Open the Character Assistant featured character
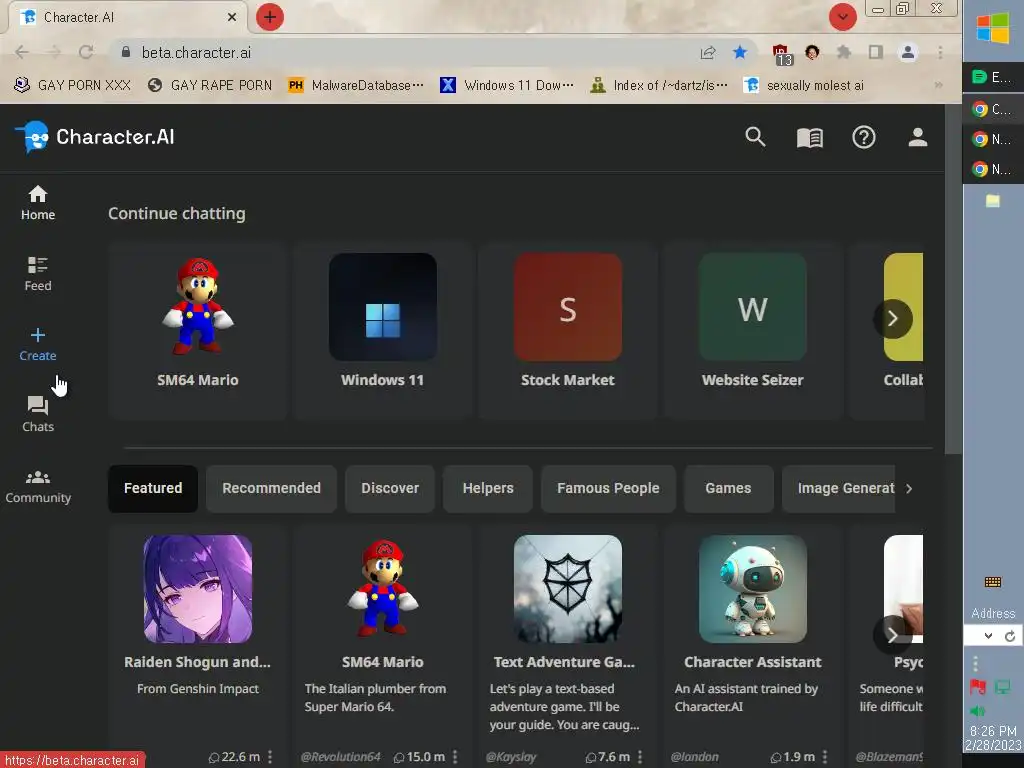This screenshot has height=768, width=1024. coord(752,647)
